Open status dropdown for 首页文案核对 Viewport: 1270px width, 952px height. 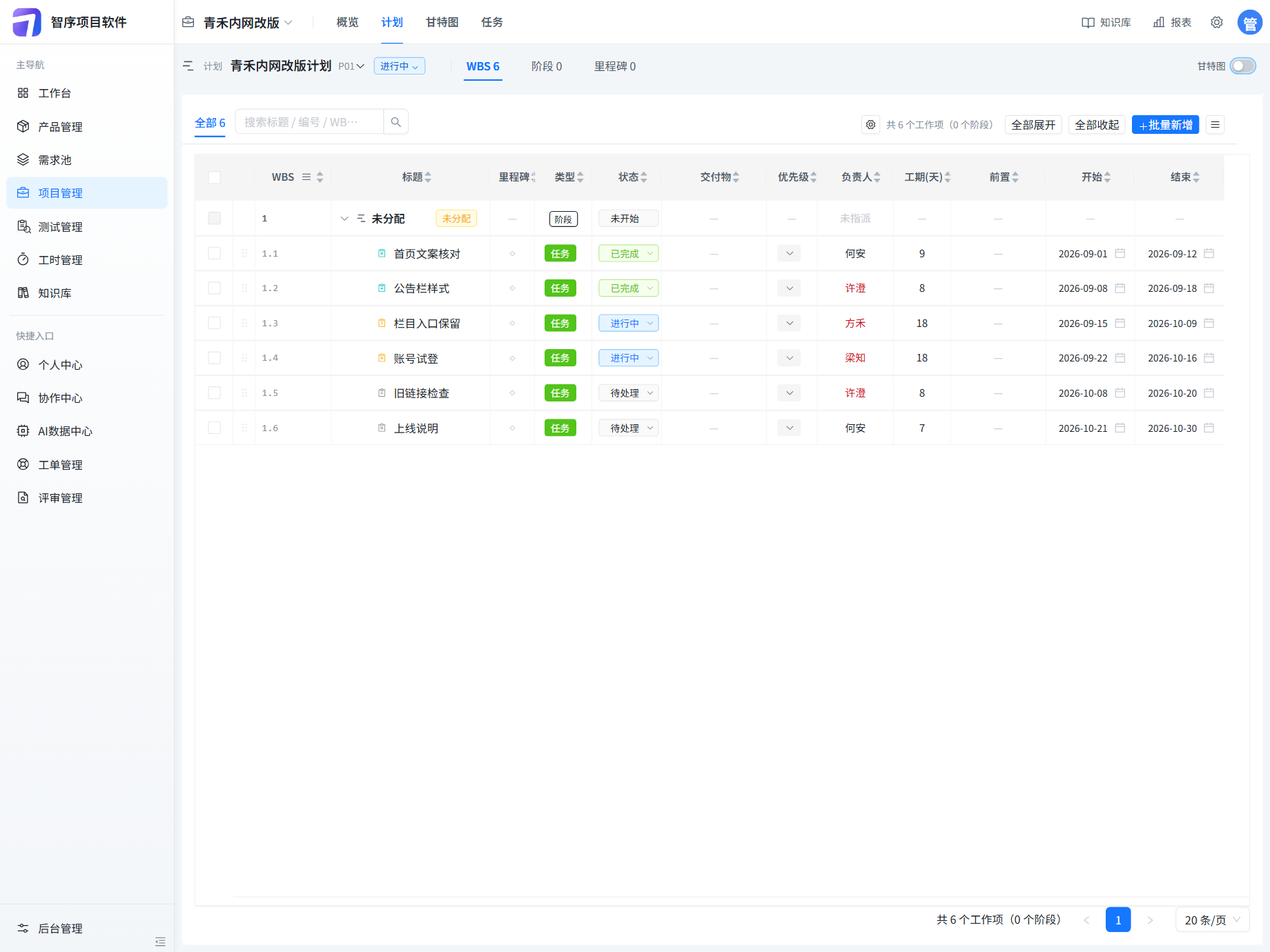click(x=628, y=253)
